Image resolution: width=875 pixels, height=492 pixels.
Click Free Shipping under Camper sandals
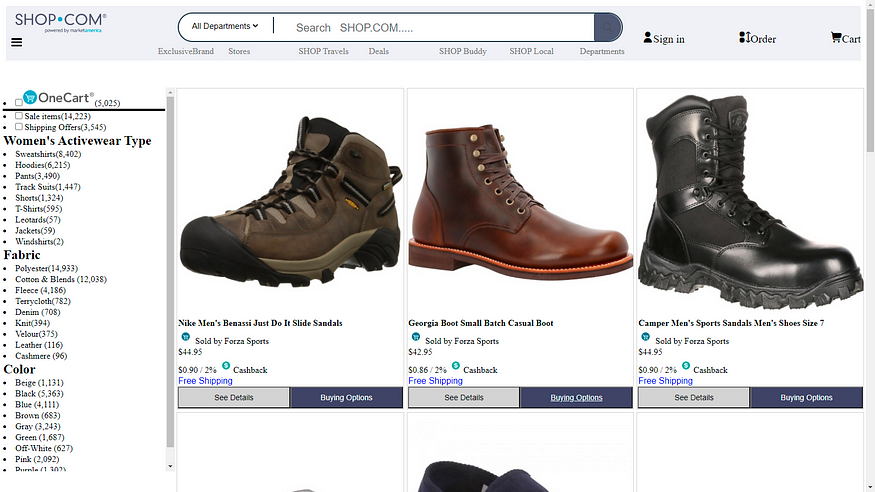(x=665, y=381)
